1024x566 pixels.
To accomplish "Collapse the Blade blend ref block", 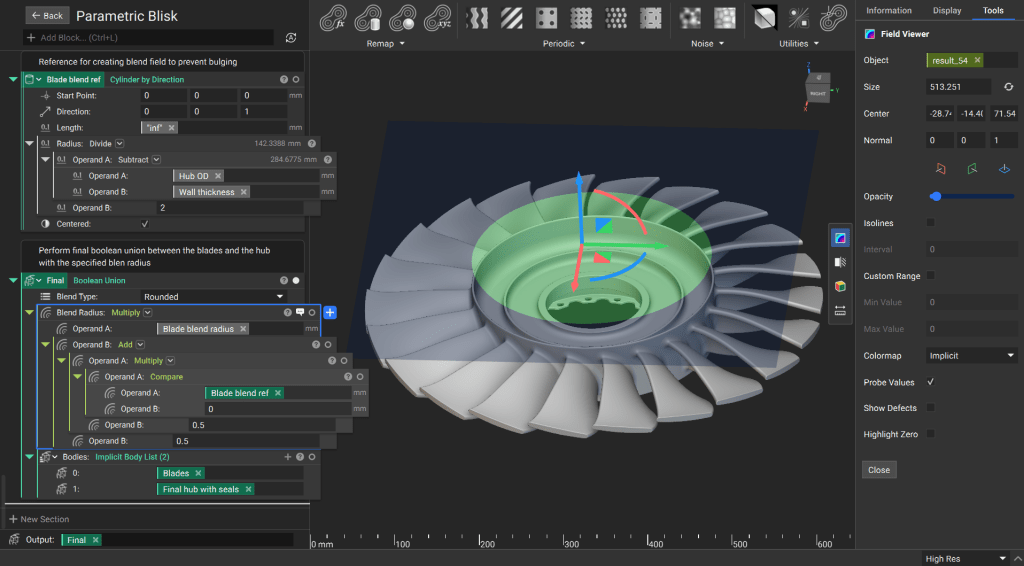I will coord(13,79).
